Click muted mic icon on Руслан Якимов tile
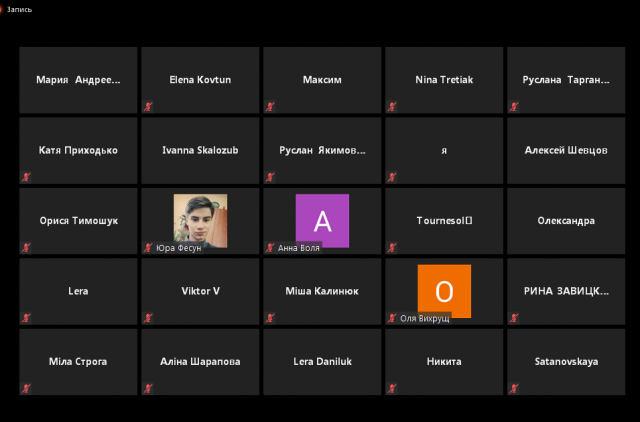640x422 pixels. [270, 177]
